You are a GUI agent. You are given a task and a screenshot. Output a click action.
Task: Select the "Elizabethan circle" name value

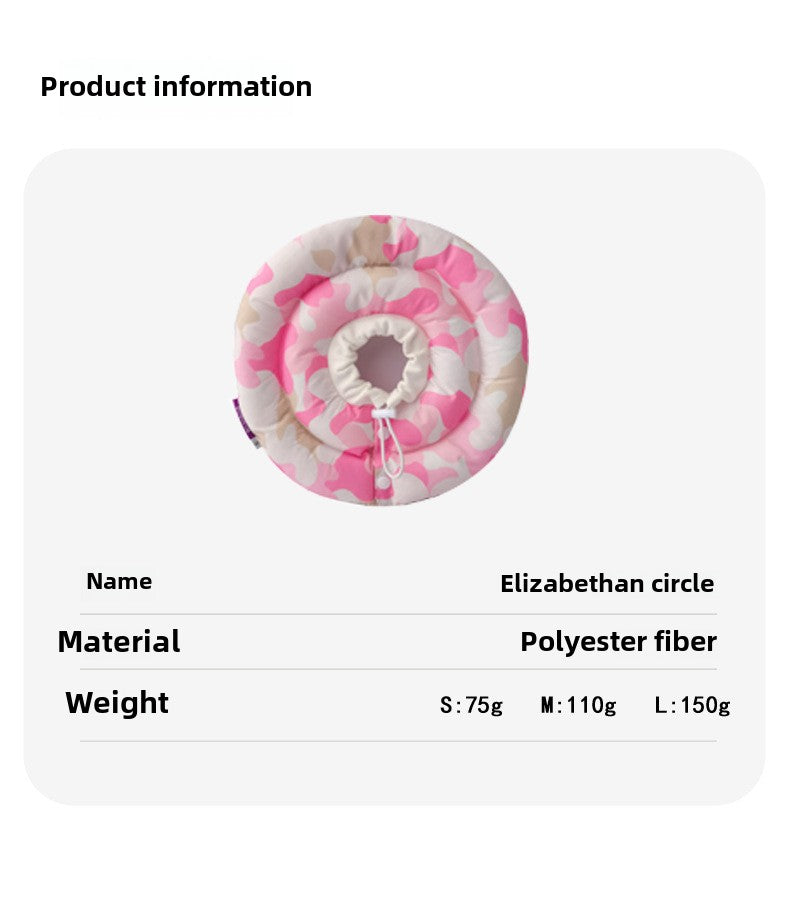tap(607, 584)
